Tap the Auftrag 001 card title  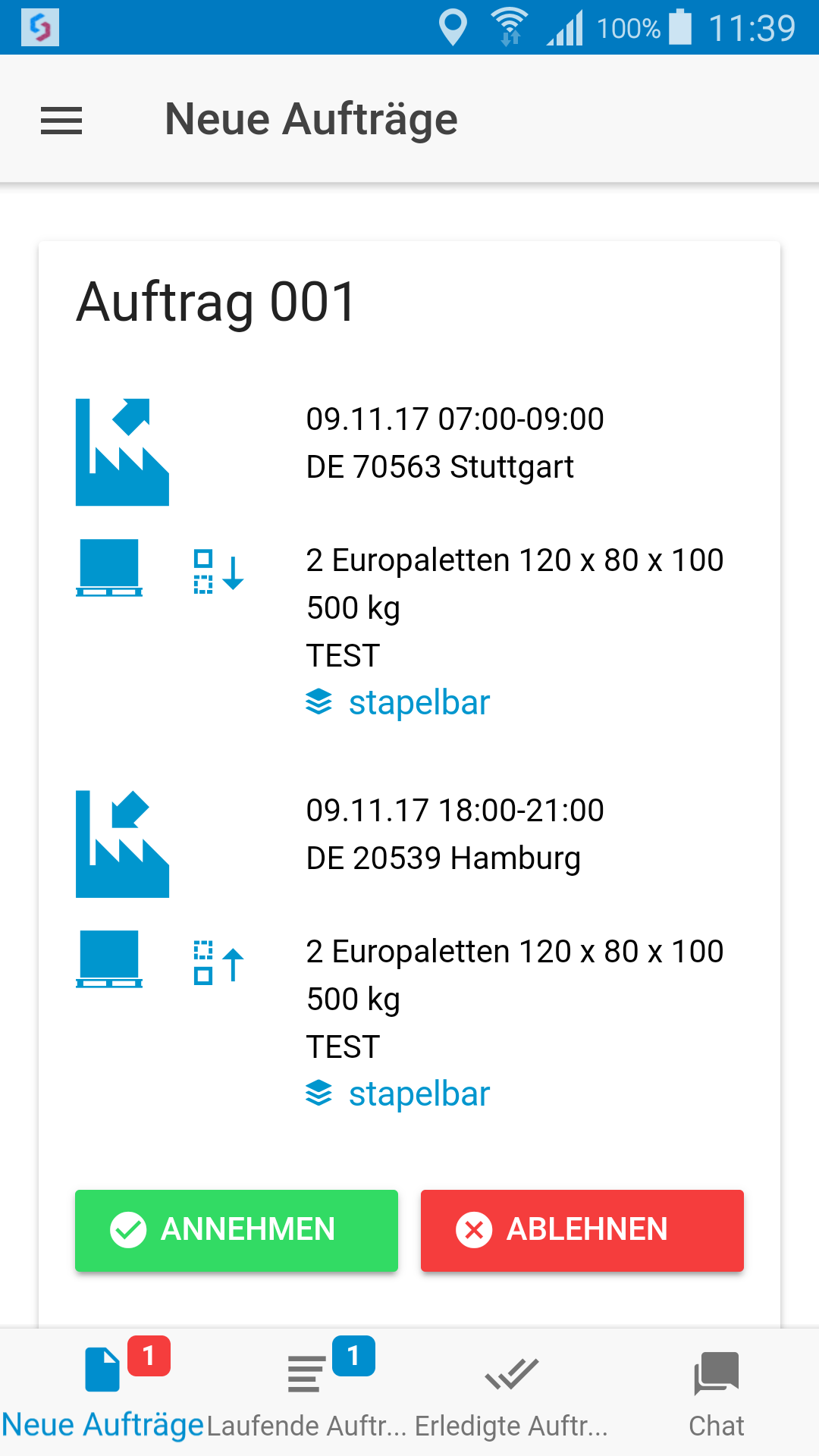point(217,302)
